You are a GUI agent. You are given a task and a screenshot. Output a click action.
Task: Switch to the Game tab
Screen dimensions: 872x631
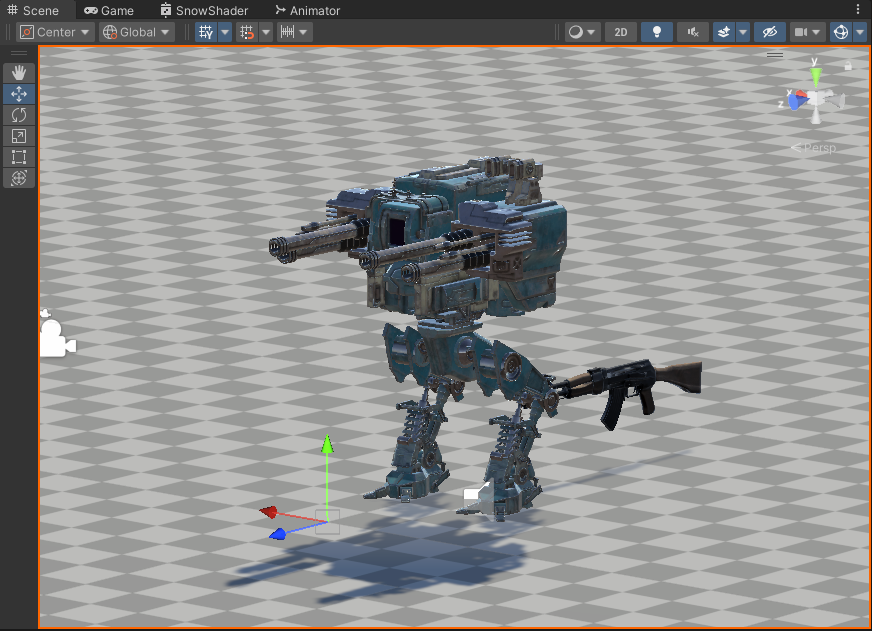pos(108,11)
